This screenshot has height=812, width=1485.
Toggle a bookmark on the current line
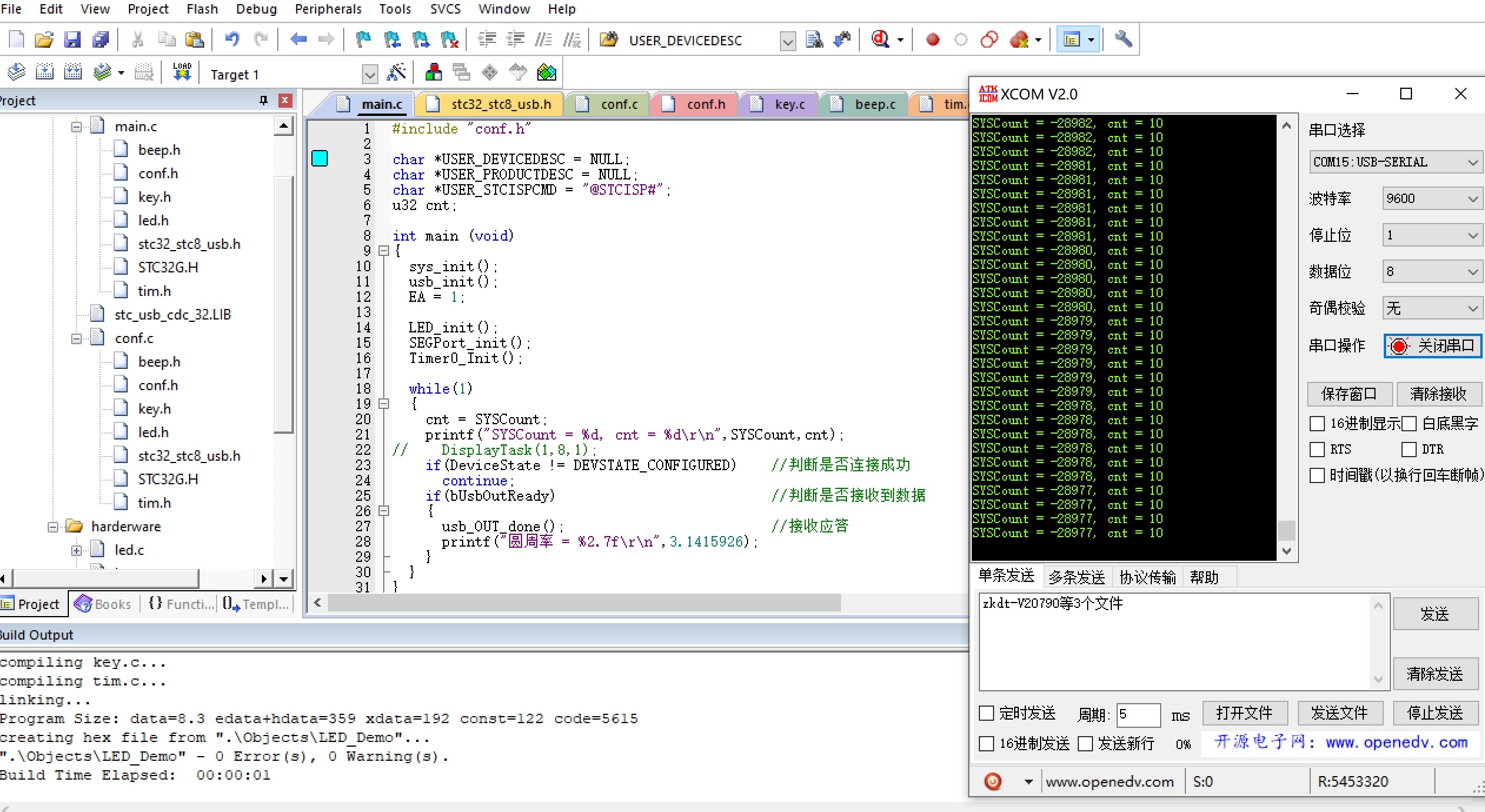pyautogui.click(x=363, y=39)
